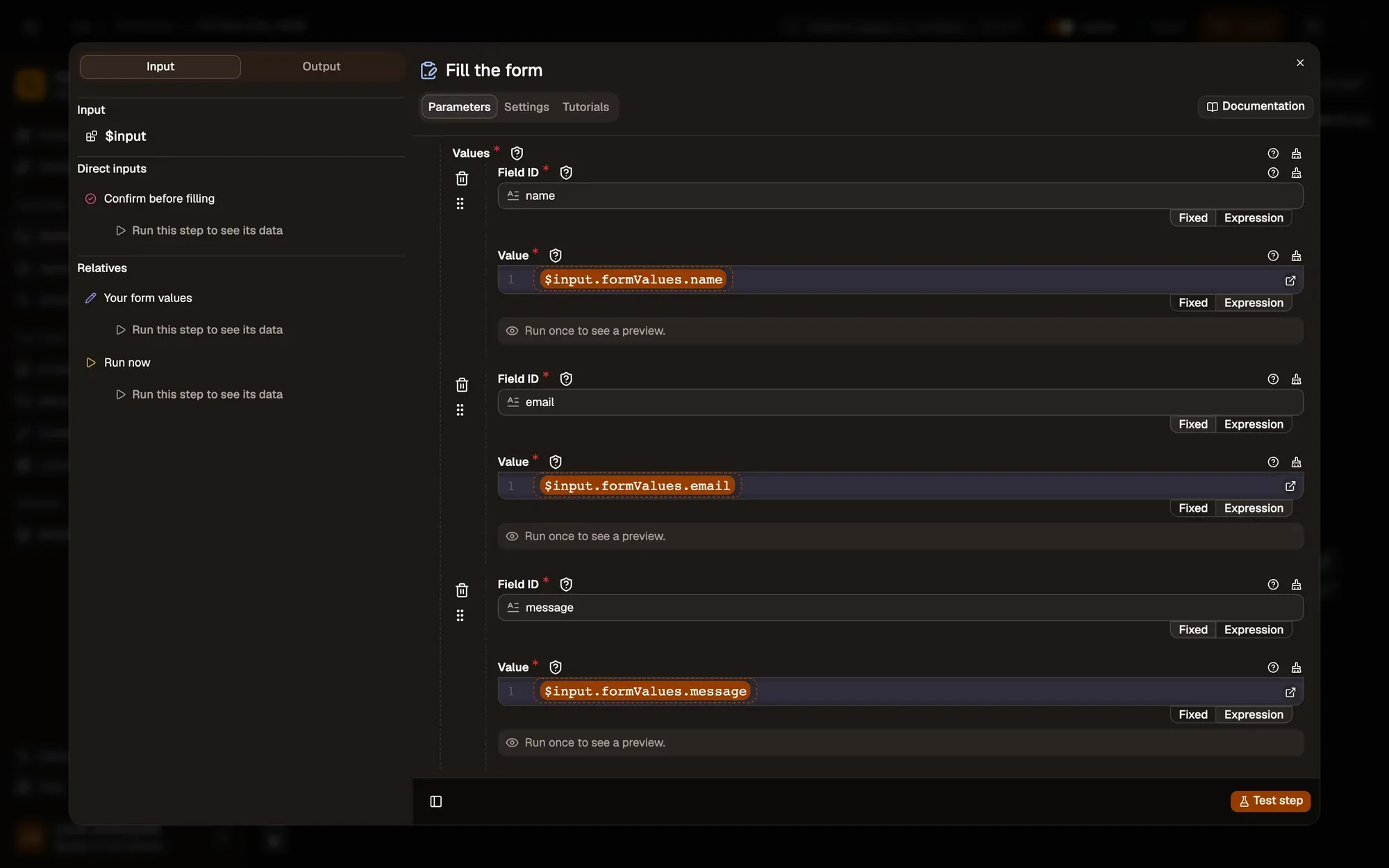Click stamp icon on the email Value row
This screenshot has width=1389, height=868.
tap(1296, 462)
